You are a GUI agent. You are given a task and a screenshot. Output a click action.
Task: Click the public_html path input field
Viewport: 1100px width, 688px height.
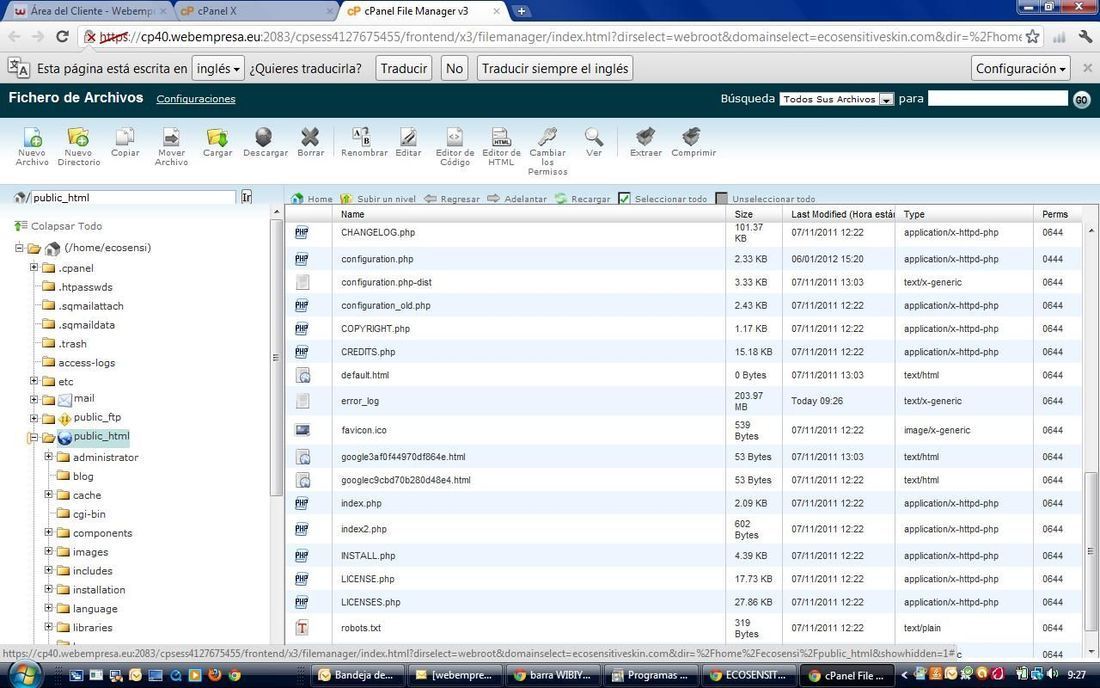click(x=133, y=197)
